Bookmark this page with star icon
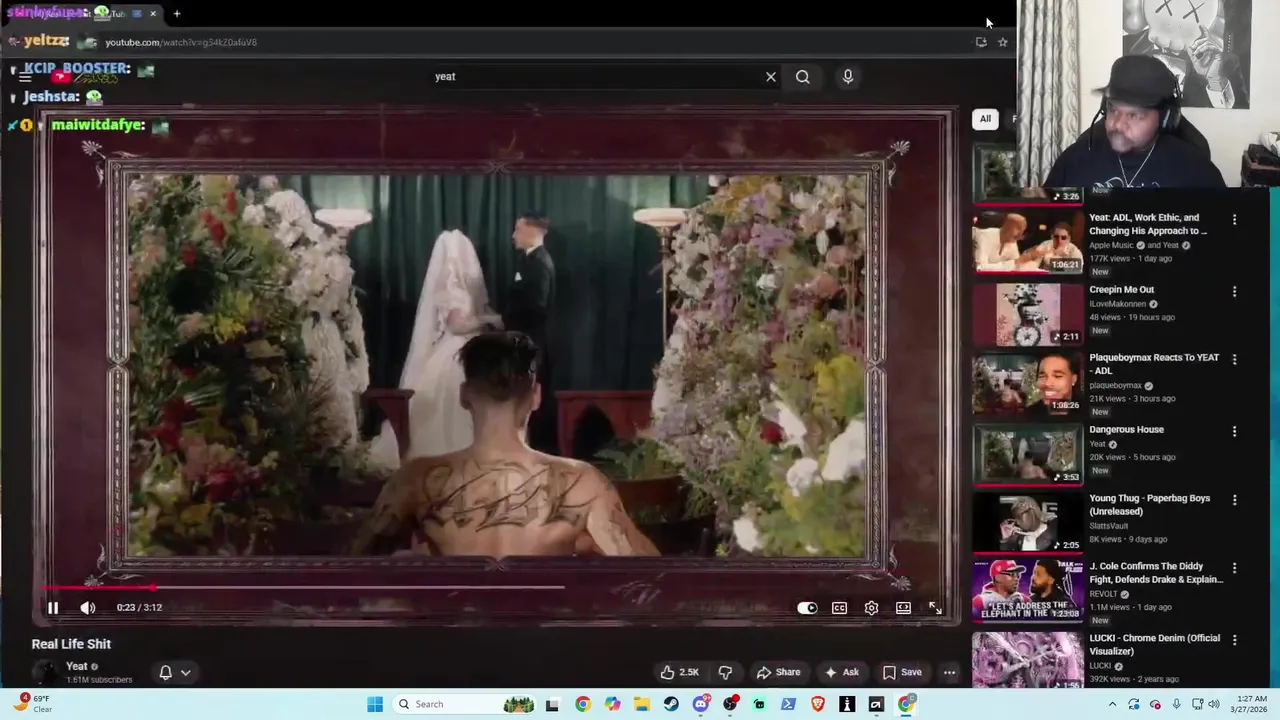1280x720 pixels. (x=1003, y=42)
